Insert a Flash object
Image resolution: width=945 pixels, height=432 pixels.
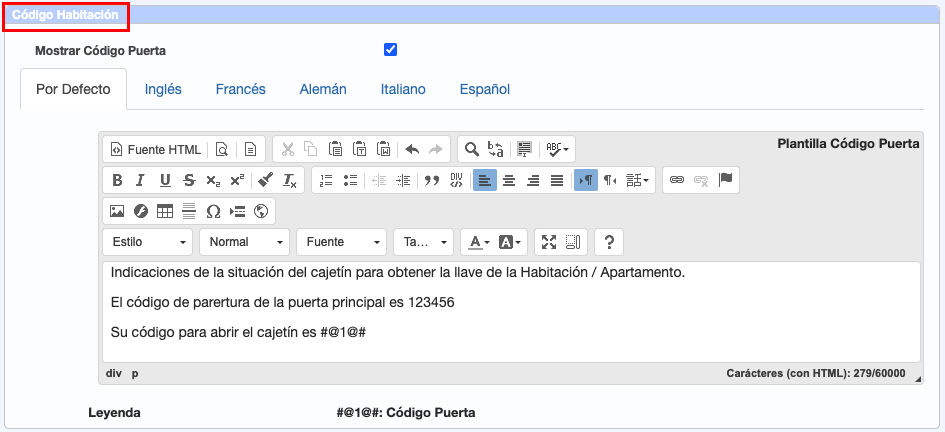140,211
